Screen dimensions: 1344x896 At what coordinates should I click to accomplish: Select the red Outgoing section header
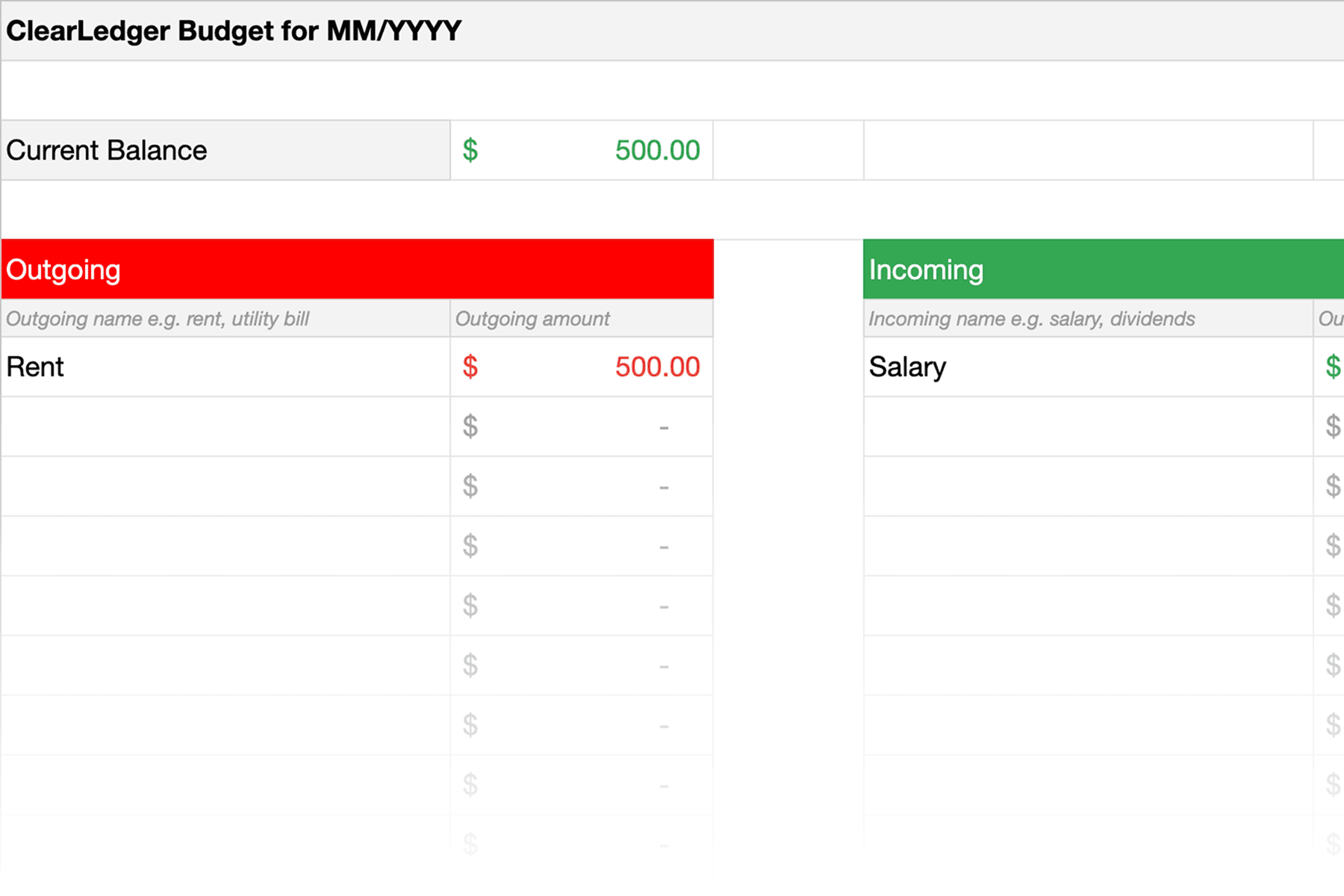point(357,269)
